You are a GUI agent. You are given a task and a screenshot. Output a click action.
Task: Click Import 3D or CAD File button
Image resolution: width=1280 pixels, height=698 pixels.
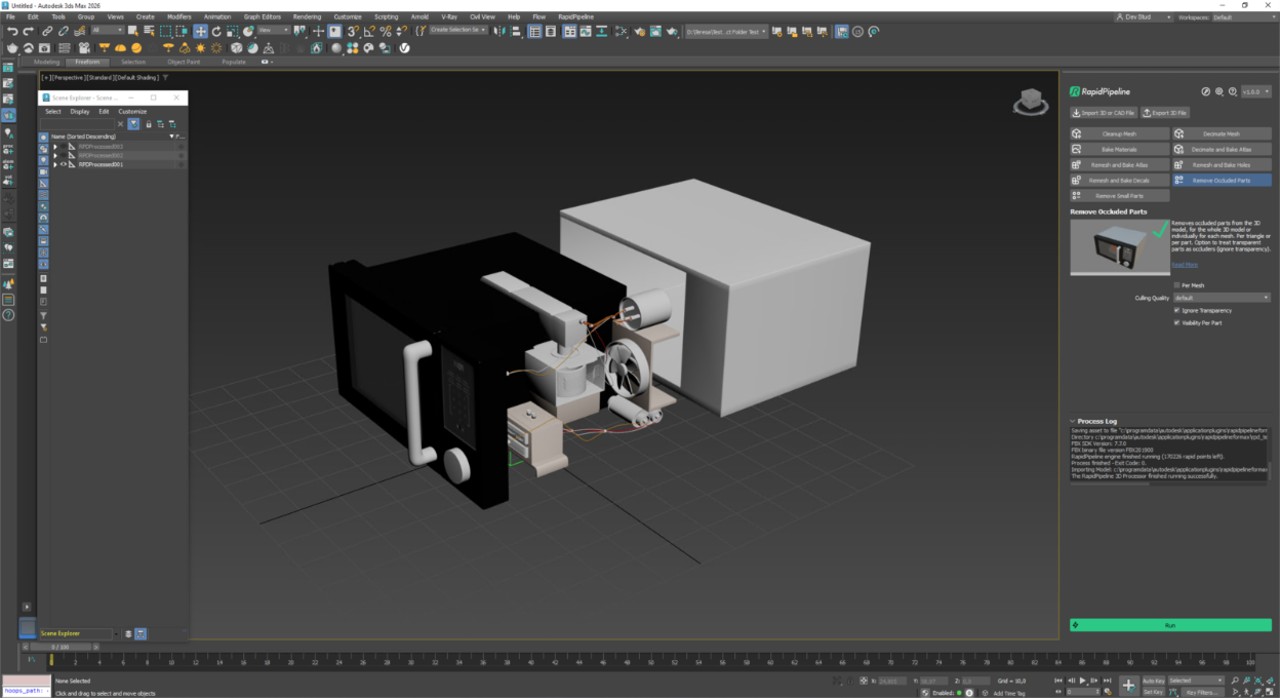(x=1104, y=113)
